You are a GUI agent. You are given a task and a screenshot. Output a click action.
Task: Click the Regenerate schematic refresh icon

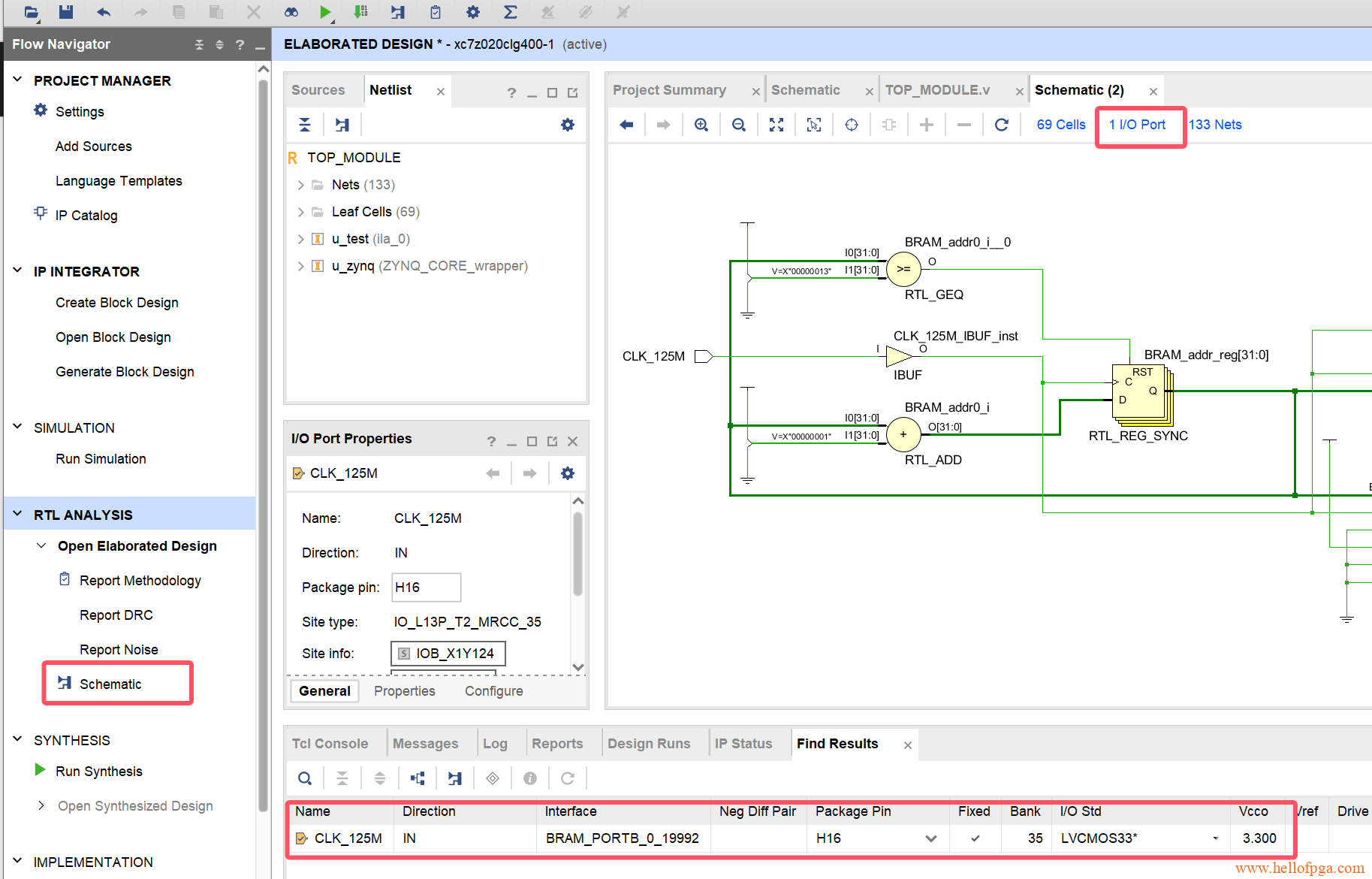point(1002,125)
